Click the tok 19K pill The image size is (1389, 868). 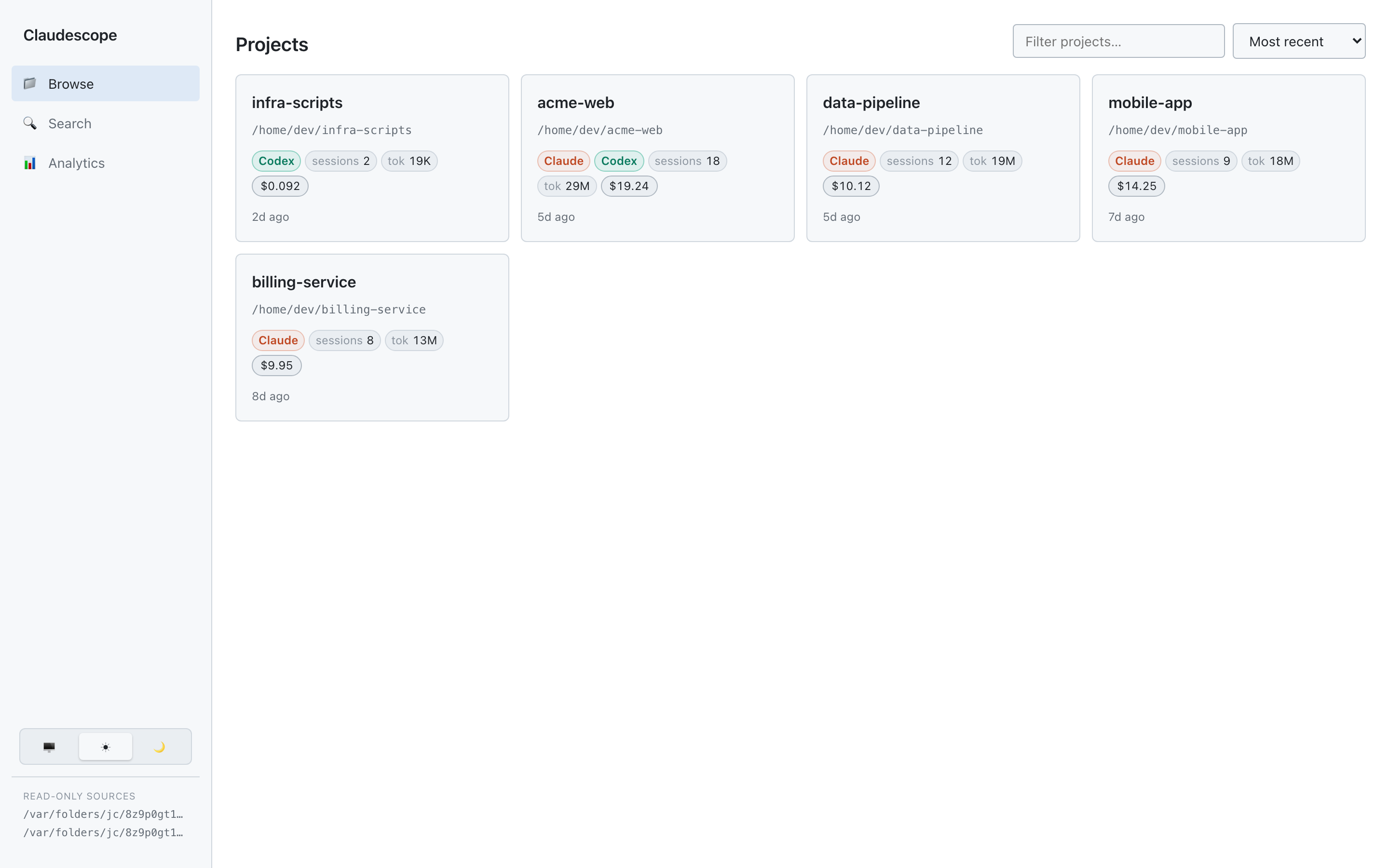pyautogui.click(x=409, y=162)
